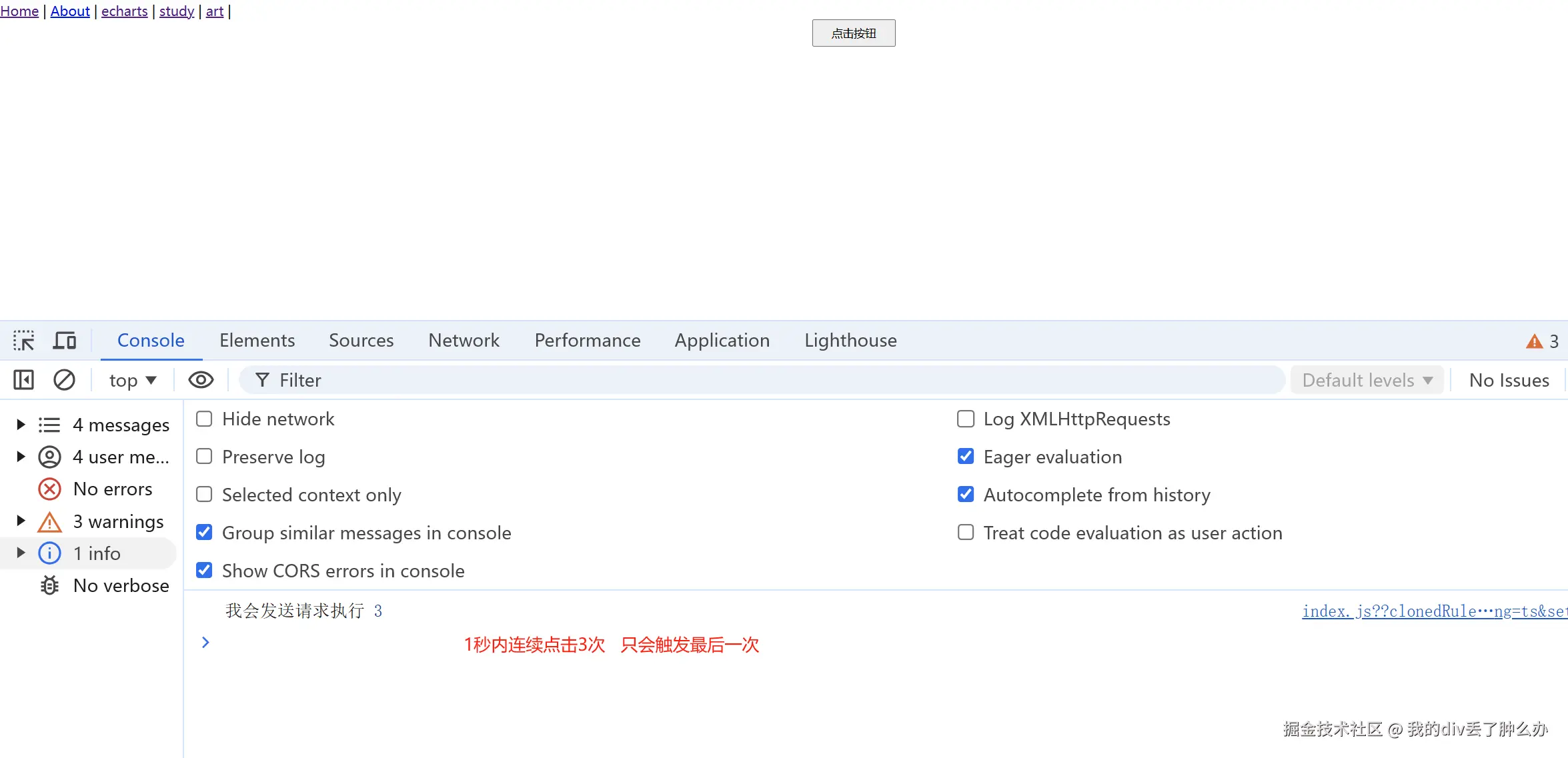Enable the Preserve log checkbox
This screenshot has width=1568, height=758.
click(x=204, y=457)
